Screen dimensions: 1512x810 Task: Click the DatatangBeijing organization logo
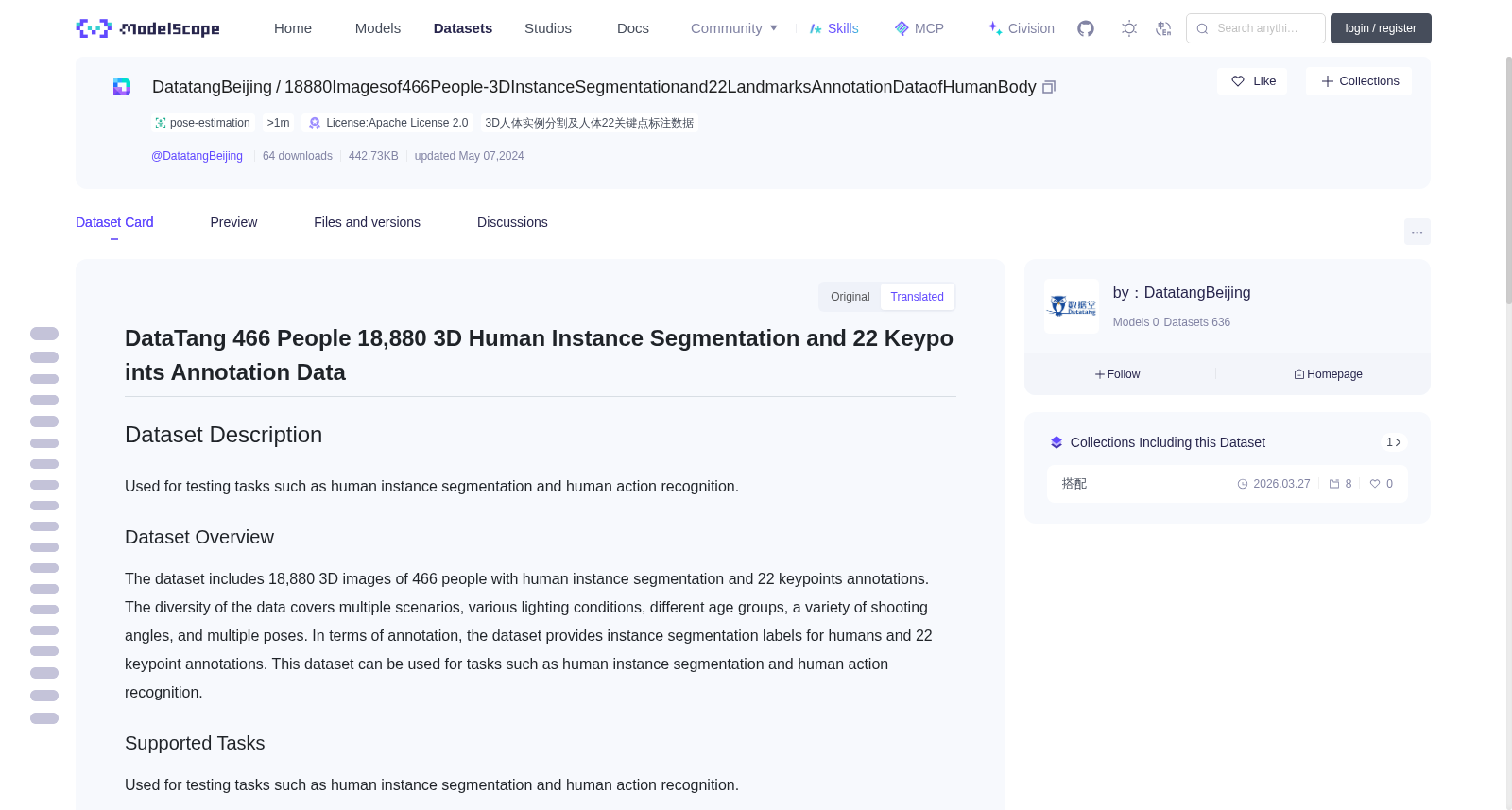tap(1072, 306)
